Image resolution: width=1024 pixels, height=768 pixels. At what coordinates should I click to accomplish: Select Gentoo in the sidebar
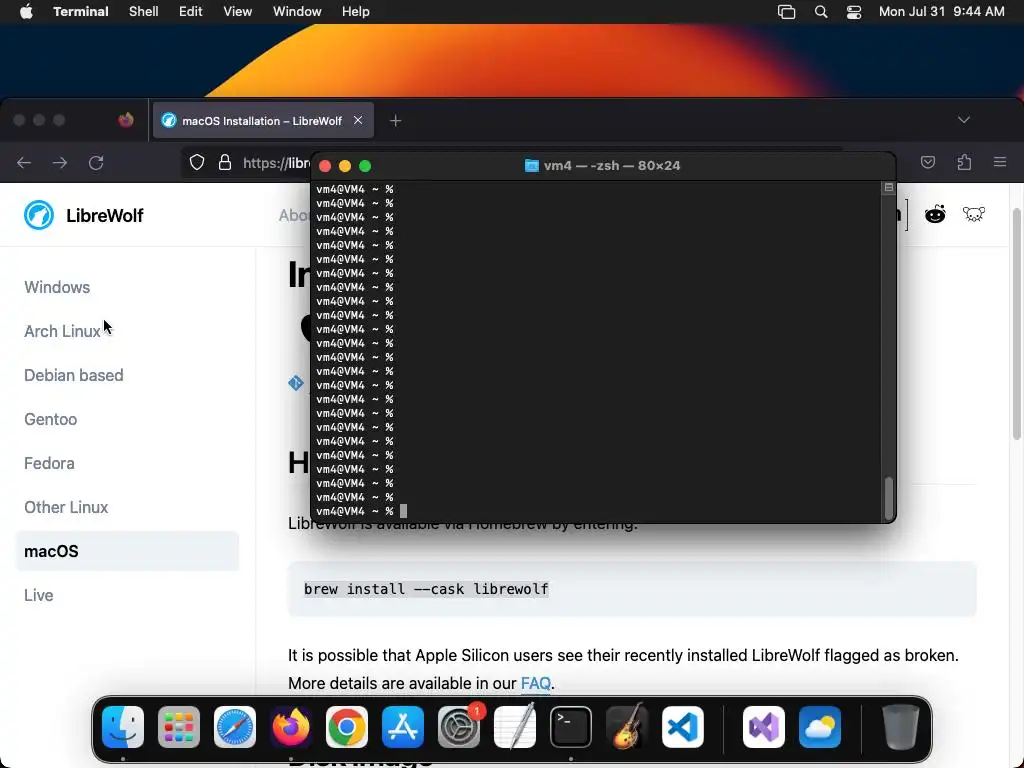pyautogui.click(x=50, y=419)
